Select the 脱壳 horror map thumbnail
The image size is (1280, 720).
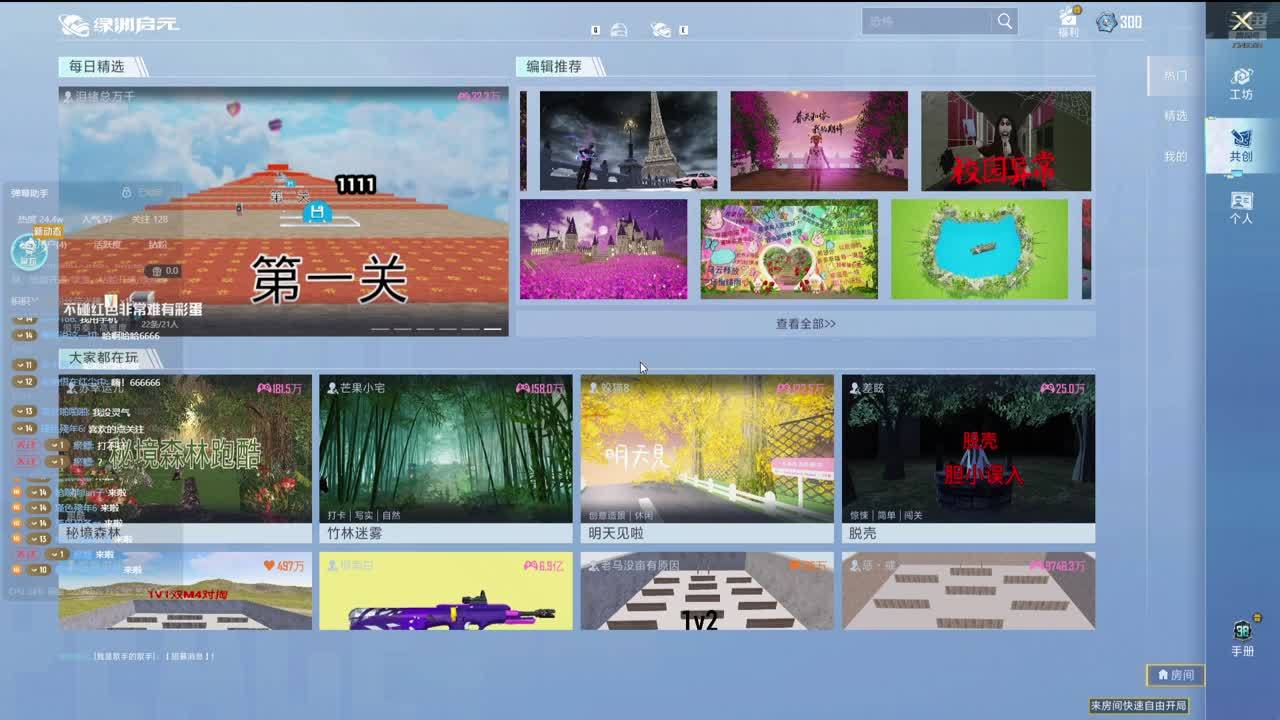[x=967, y=449]
